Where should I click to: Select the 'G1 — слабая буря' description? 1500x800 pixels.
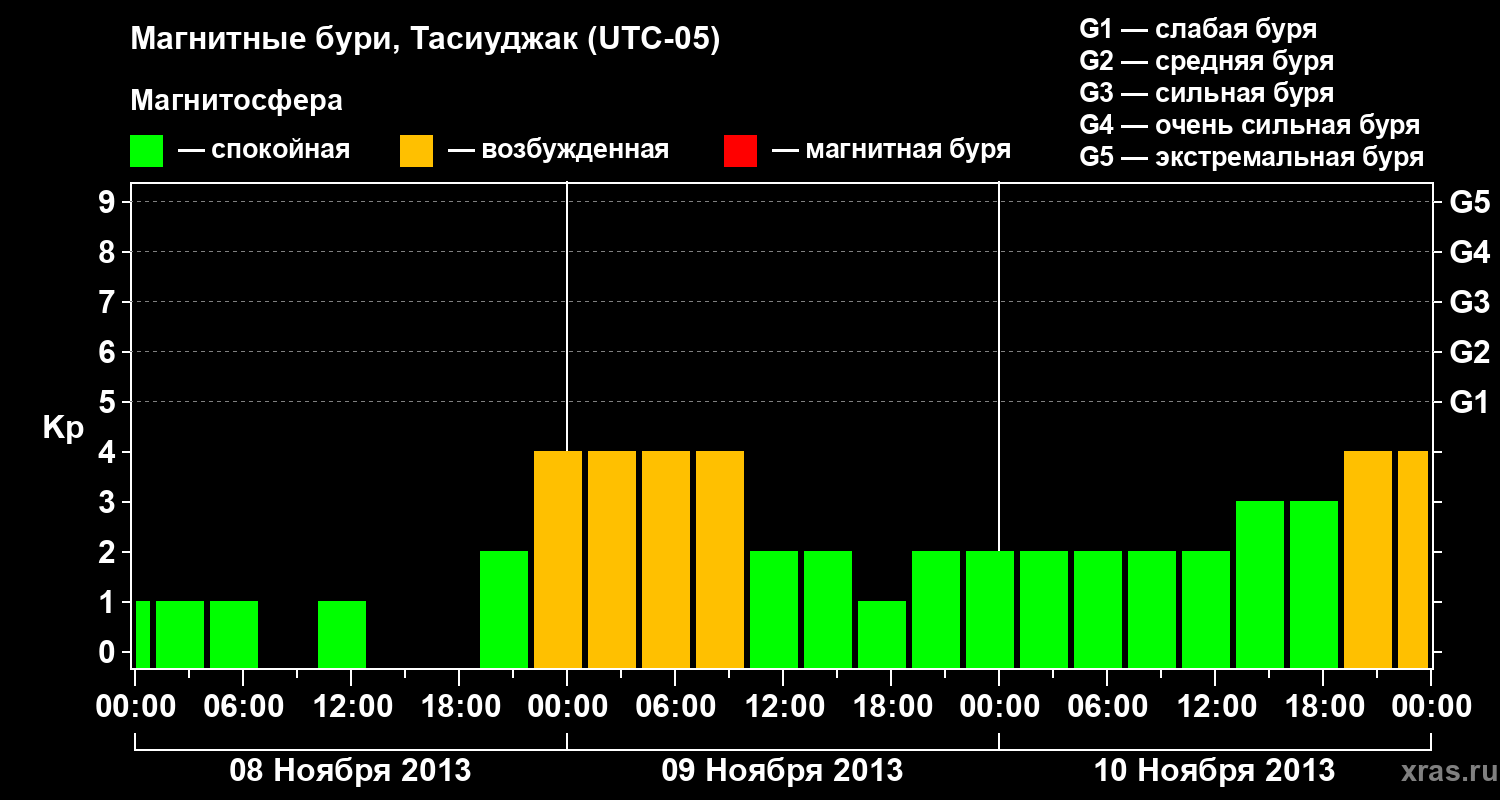point(1198,29)
